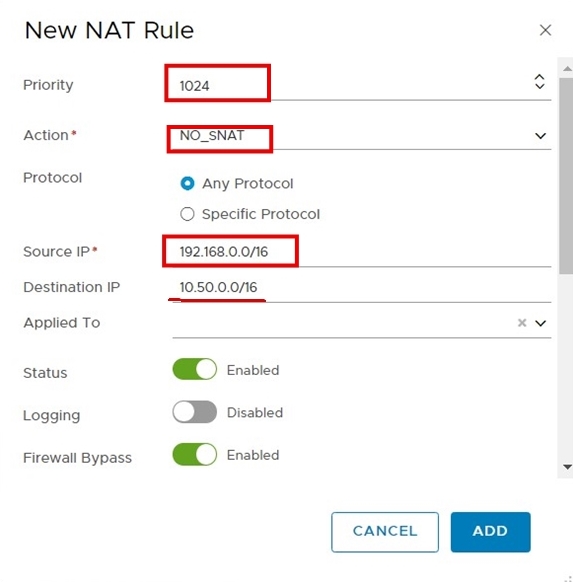Click the vertical scrollbar thumb

pyautogui.click(x=566, y=176)
